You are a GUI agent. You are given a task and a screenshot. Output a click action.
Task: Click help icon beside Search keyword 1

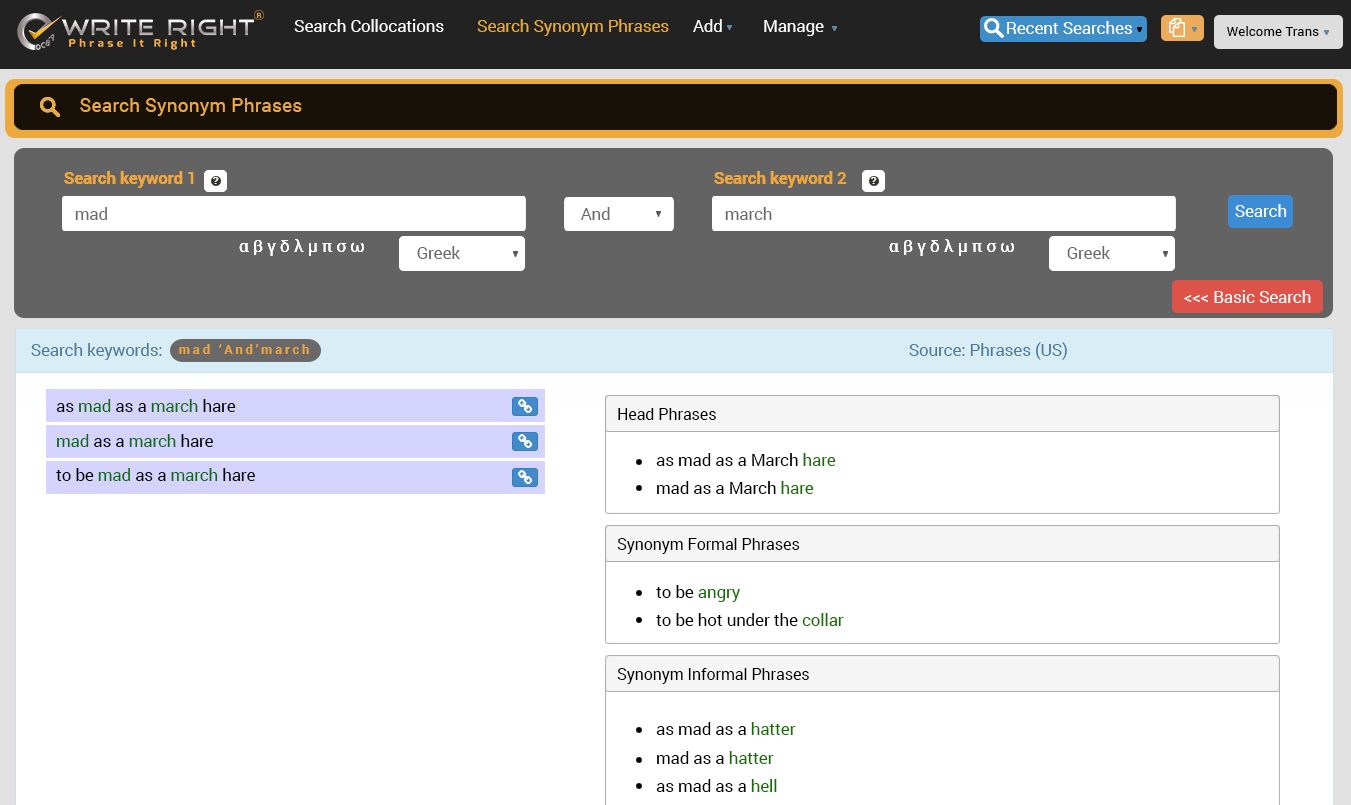coord(215,181)
